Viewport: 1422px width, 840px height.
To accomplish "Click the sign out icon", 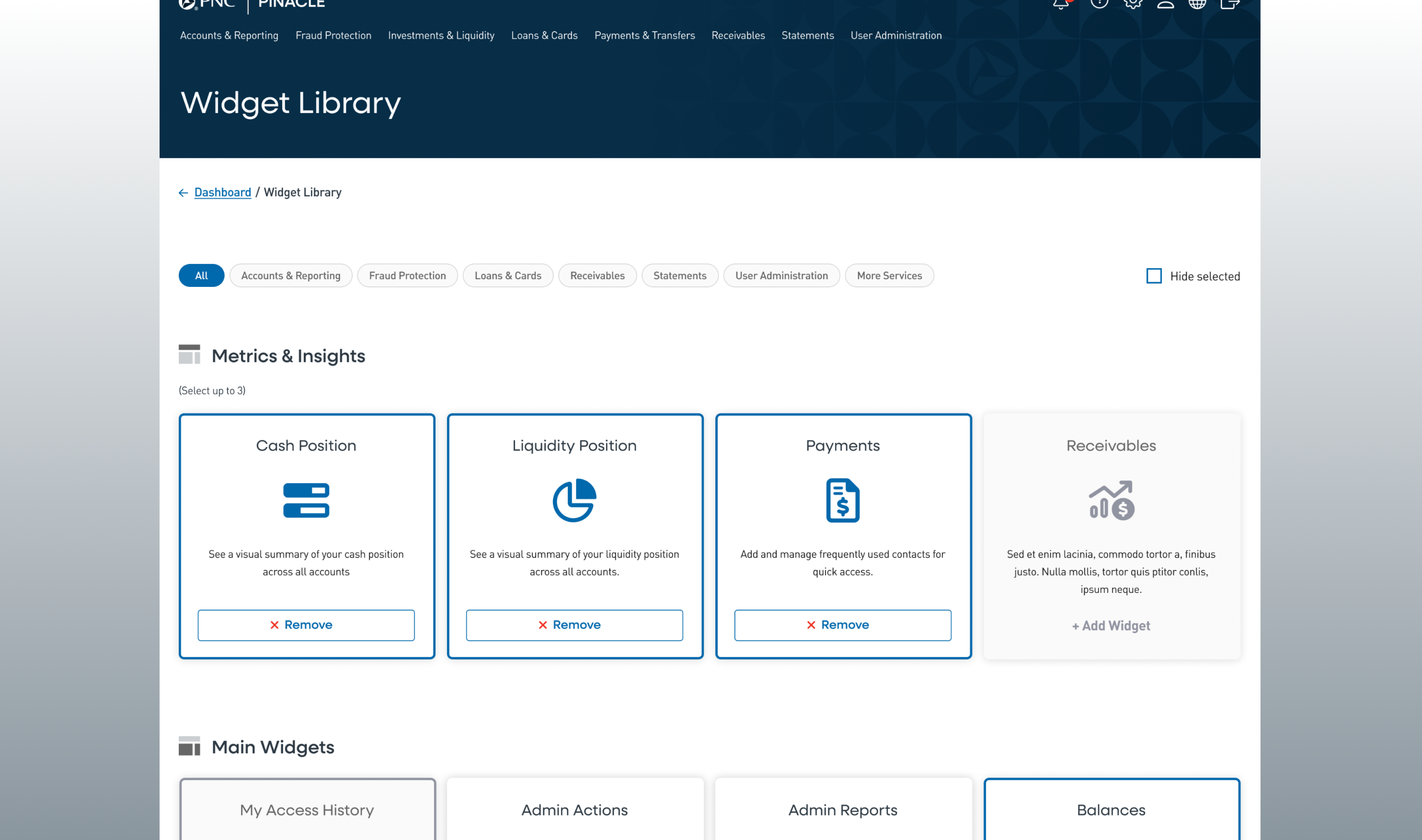I will click(1230, 5).
